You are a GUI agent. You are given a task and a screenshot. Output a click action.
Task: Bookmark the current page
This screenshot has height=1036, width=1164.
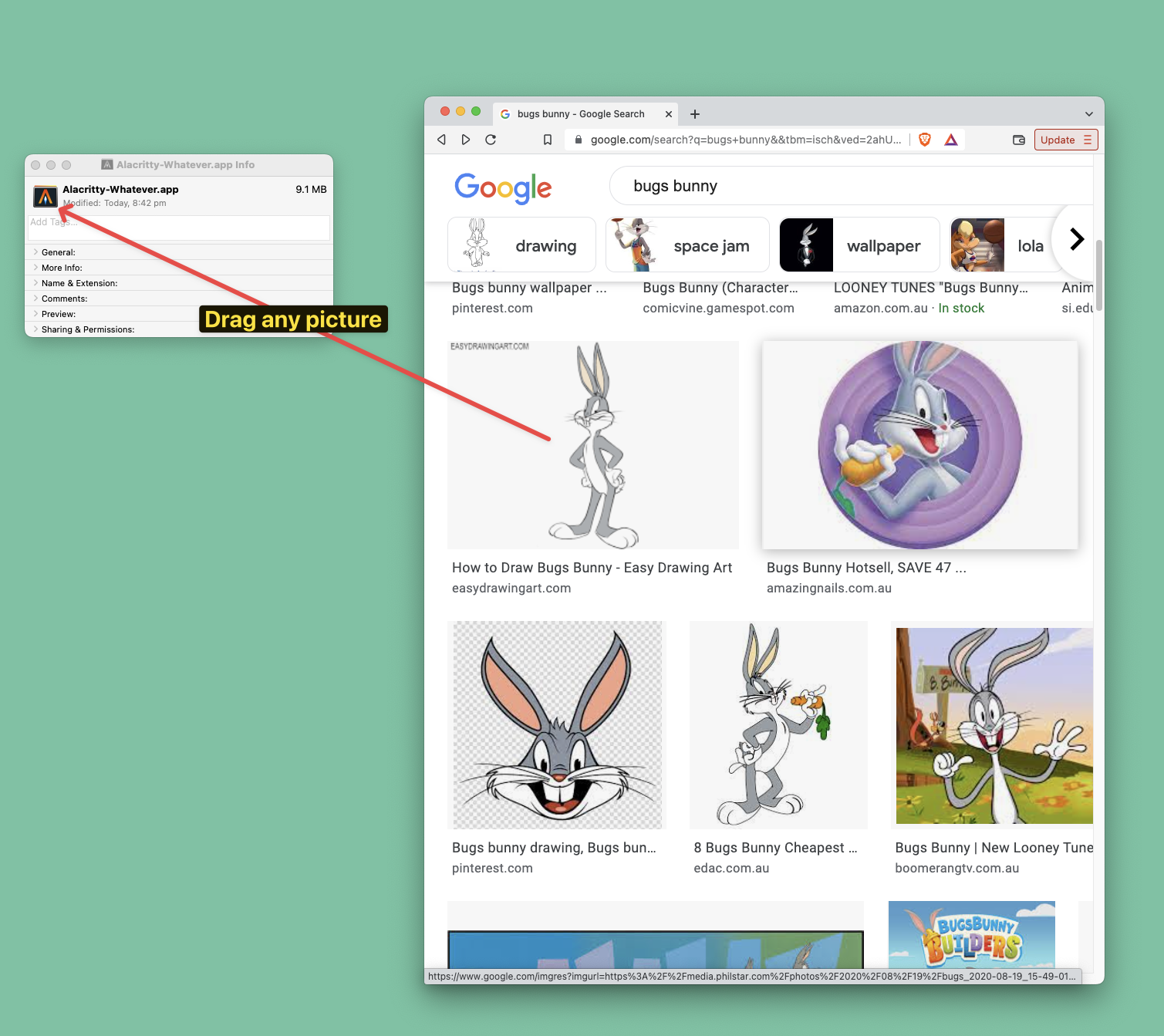548,140
